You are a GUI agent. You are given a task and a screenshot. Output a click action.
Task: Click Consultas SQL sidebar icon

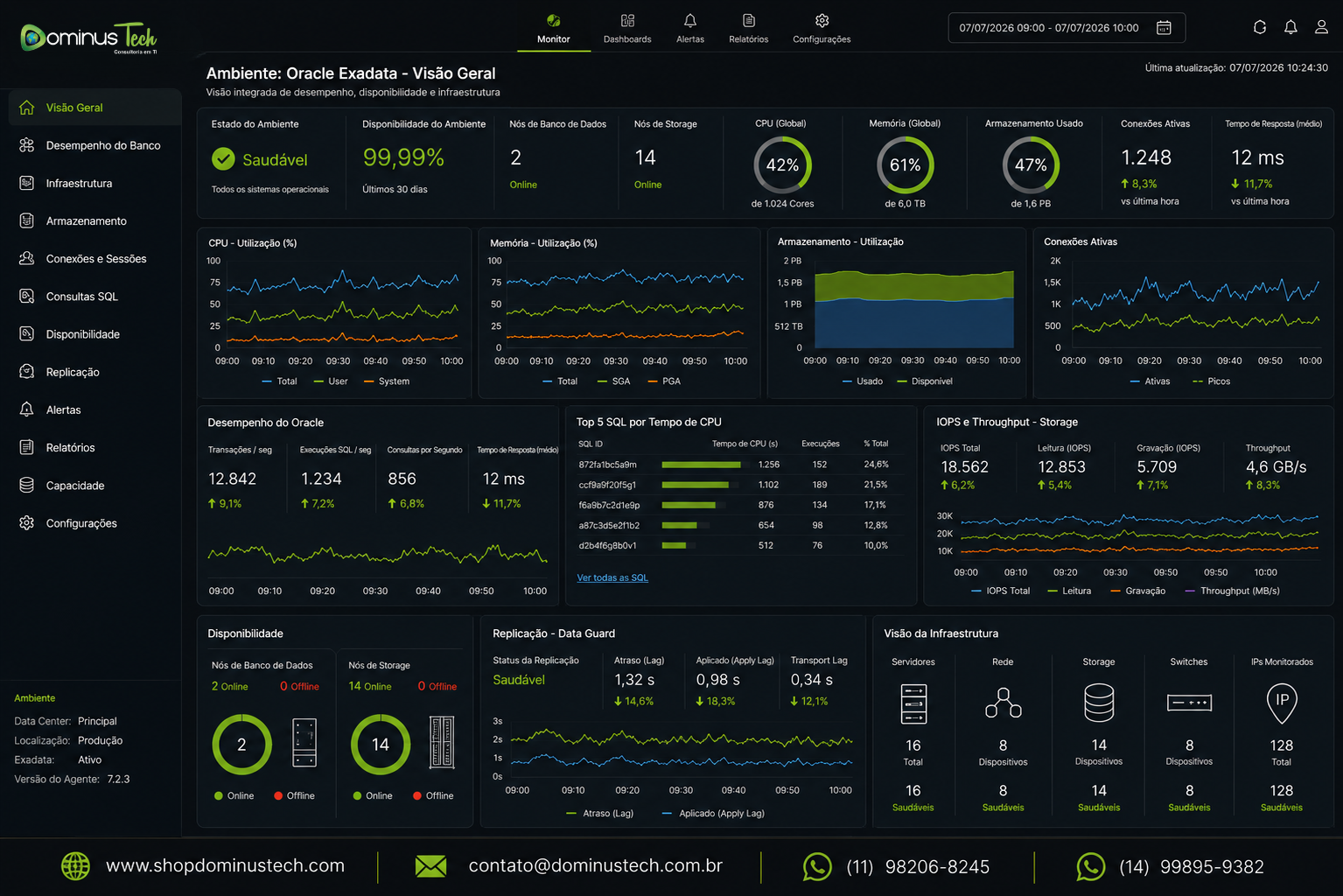[27, 296]
